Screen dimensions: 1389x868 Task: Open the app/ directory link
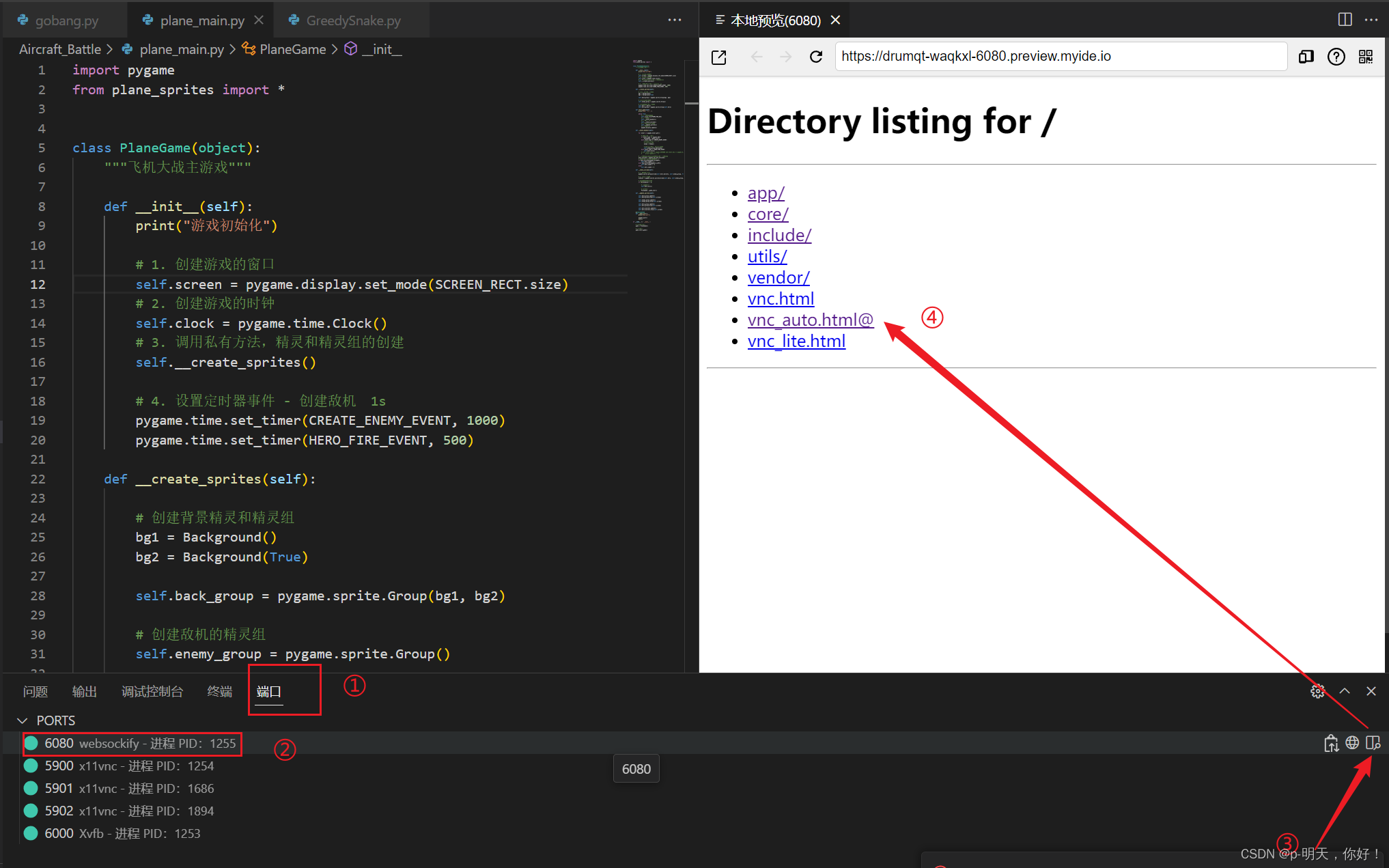click(x=766, y=193)
